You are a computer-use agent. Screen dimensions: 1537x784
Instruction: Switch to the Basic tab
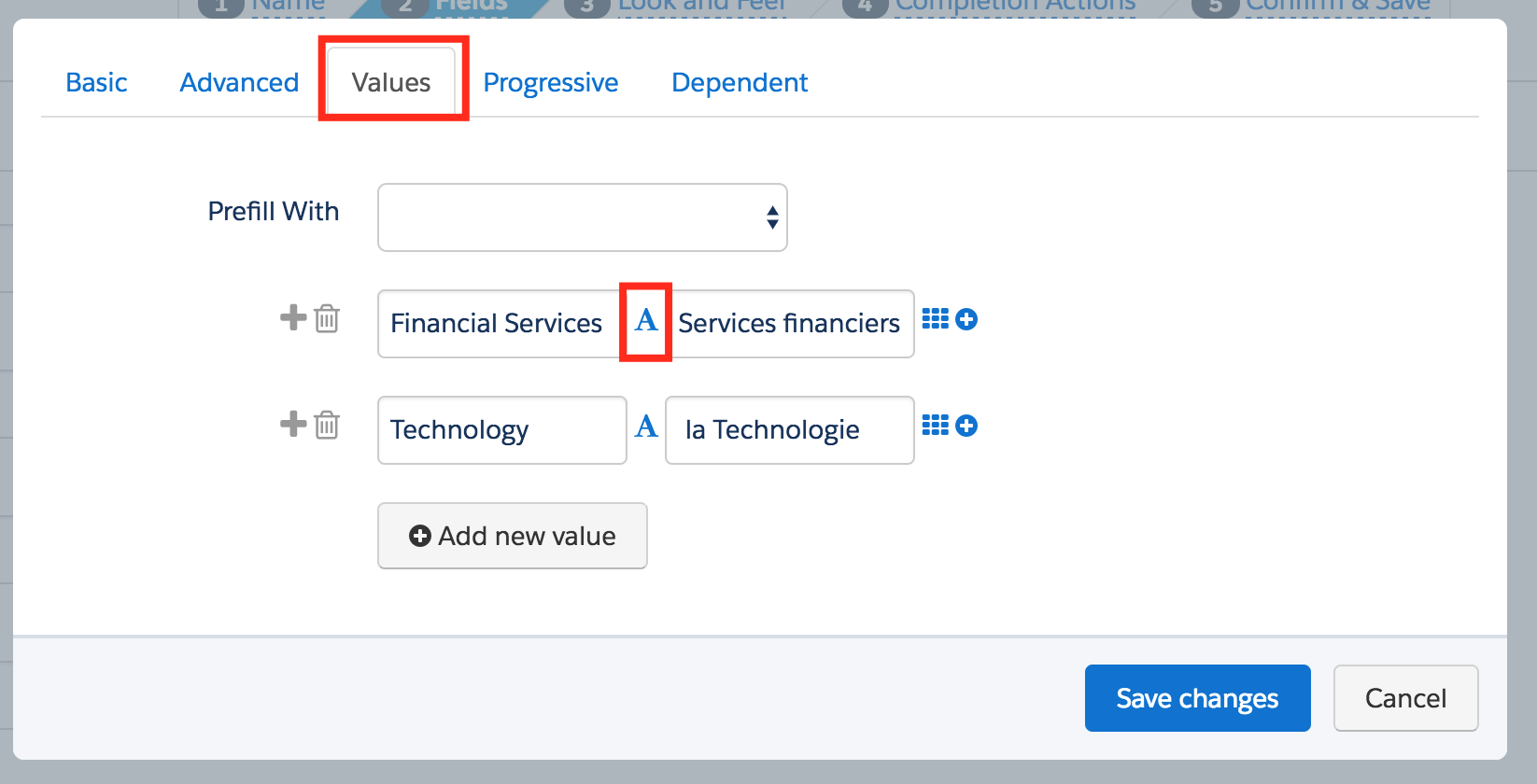click(x=95, y=82)
